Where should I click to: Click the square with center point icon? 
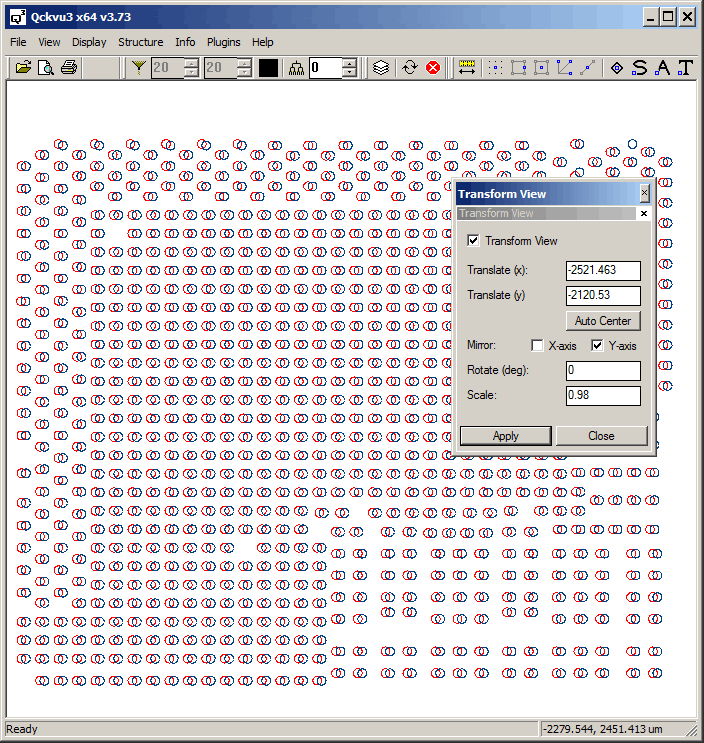[x=541, y=68]
